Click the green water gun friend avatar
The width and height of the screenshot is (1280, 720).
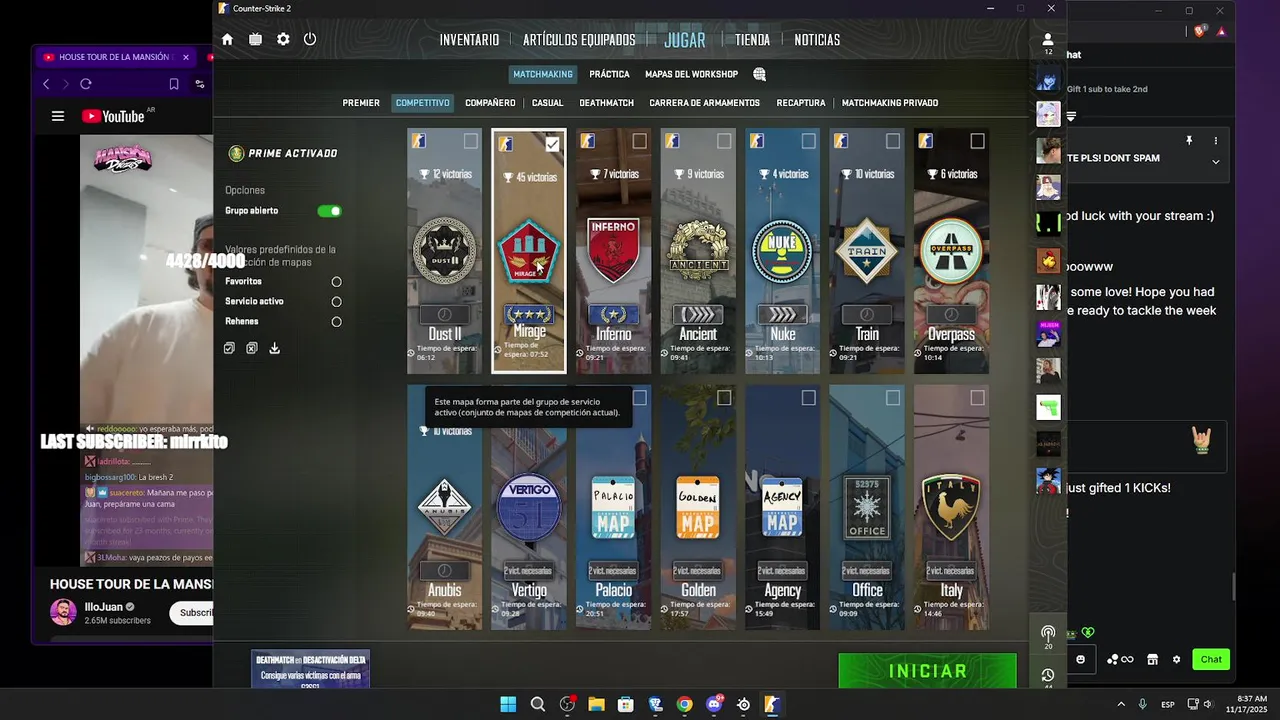pos(1048,407)
